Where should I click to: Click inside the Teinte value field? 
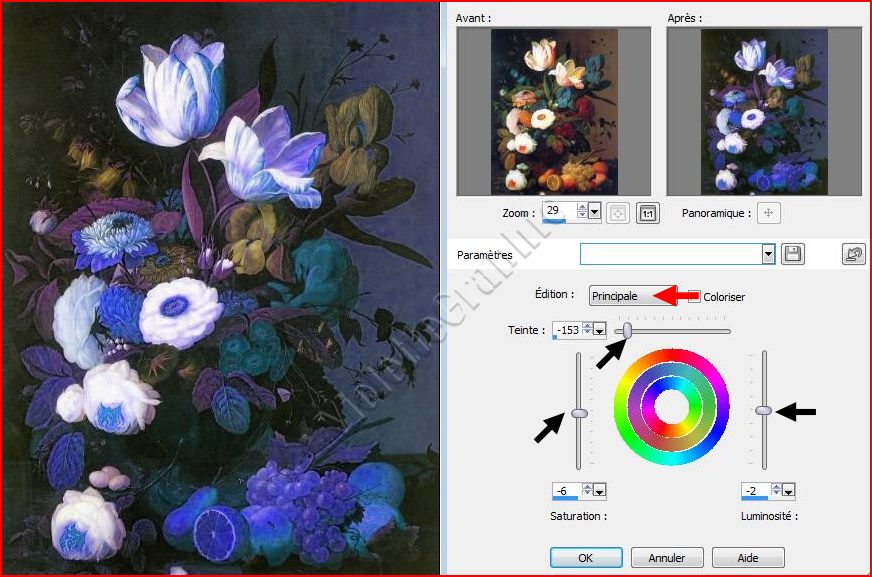point(565,330)
